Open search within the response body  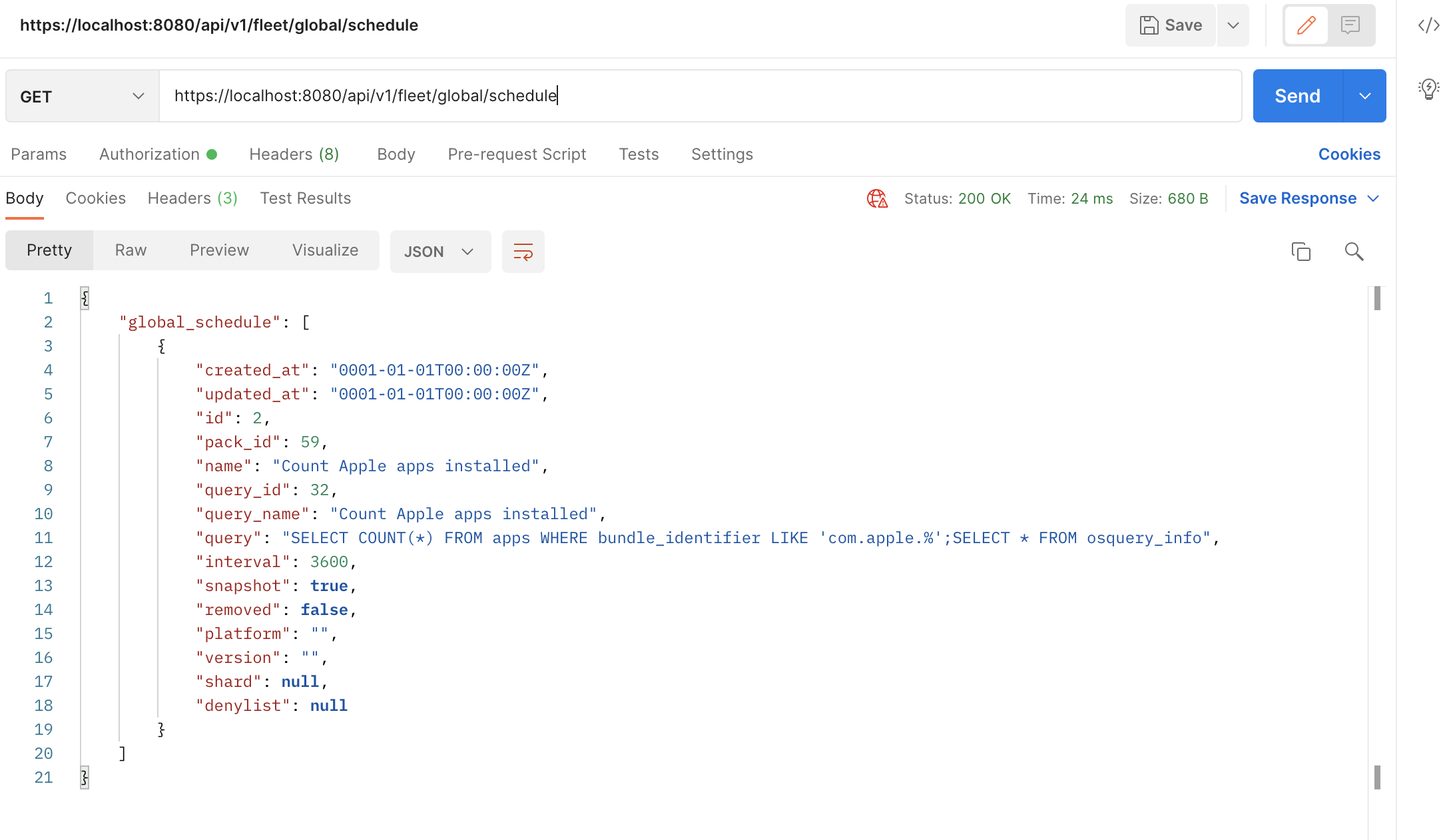[x=1353, y=252]
